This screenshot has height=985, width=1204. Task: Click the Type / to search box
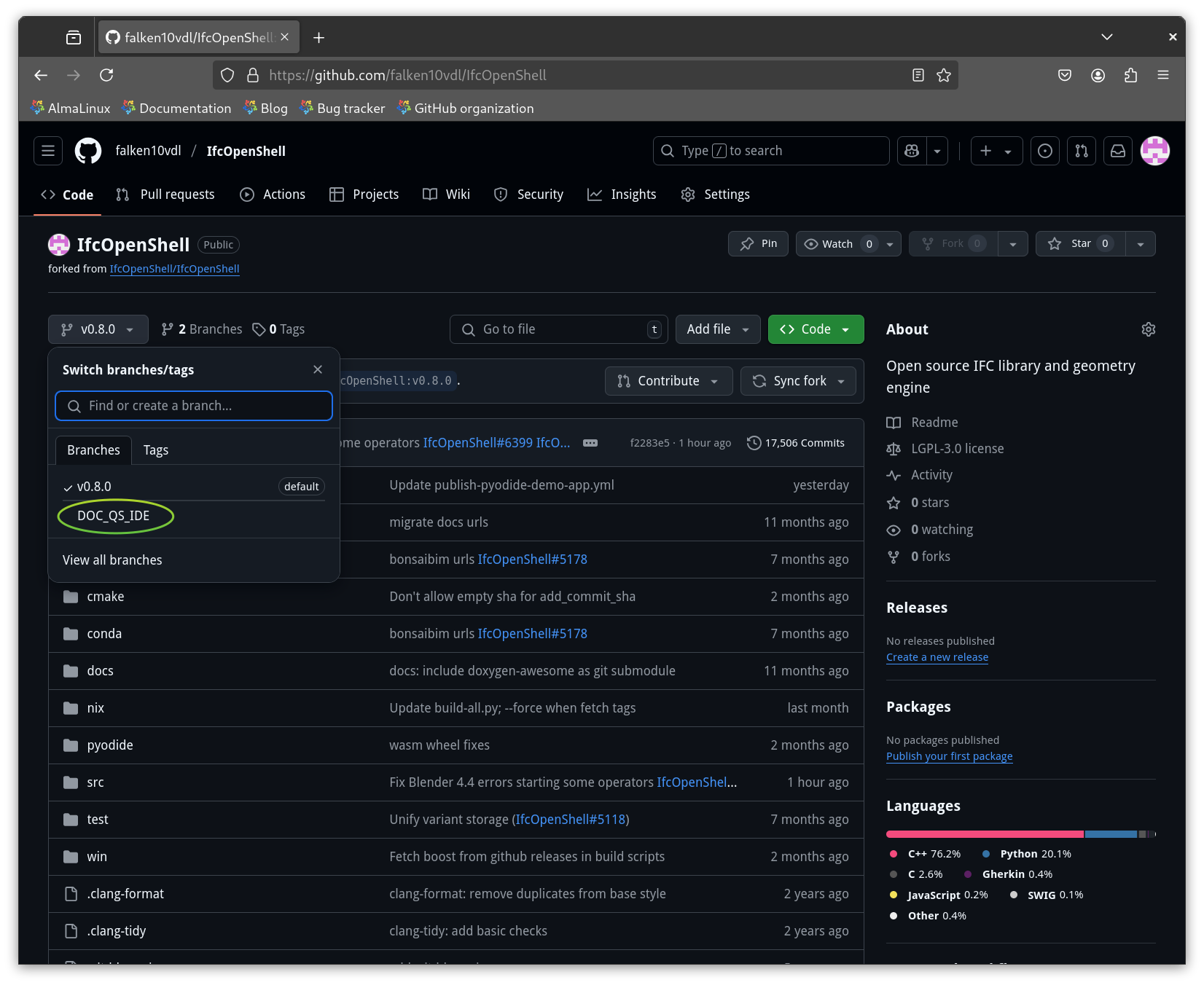tap(771, 151)
